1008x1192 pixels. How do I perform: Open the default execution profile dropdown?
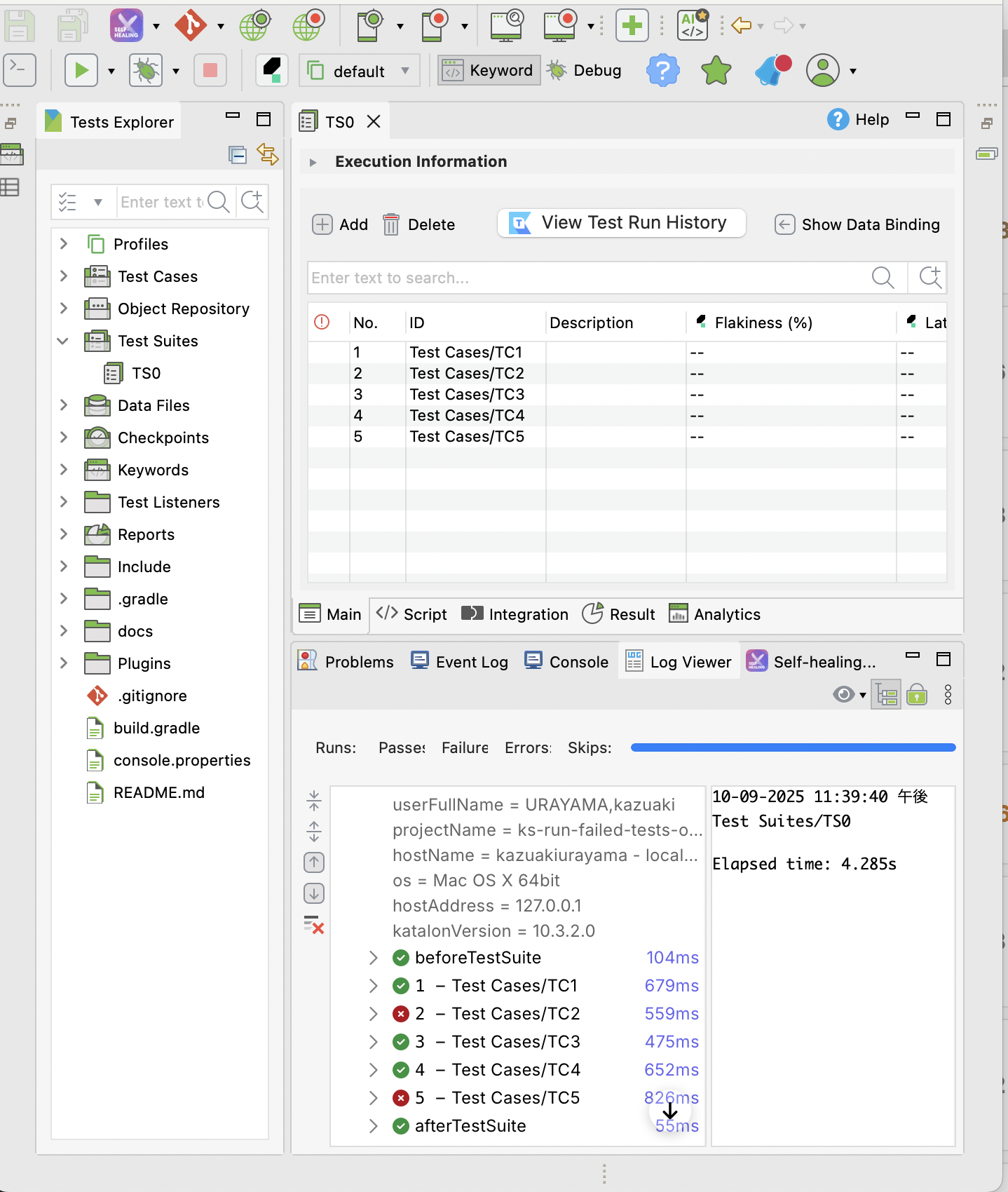359,71
